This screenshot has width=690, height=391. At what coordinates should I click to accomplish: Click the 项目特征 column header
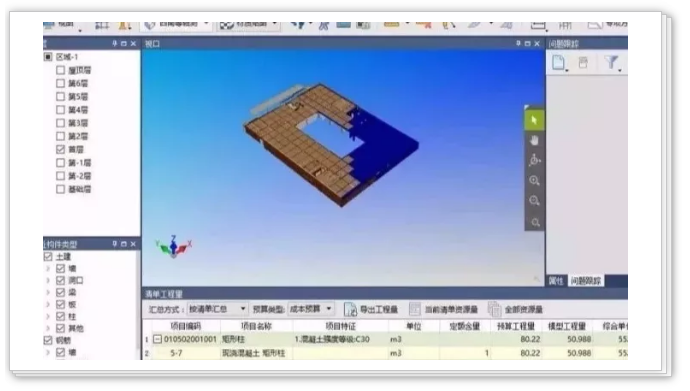[340, 326]
